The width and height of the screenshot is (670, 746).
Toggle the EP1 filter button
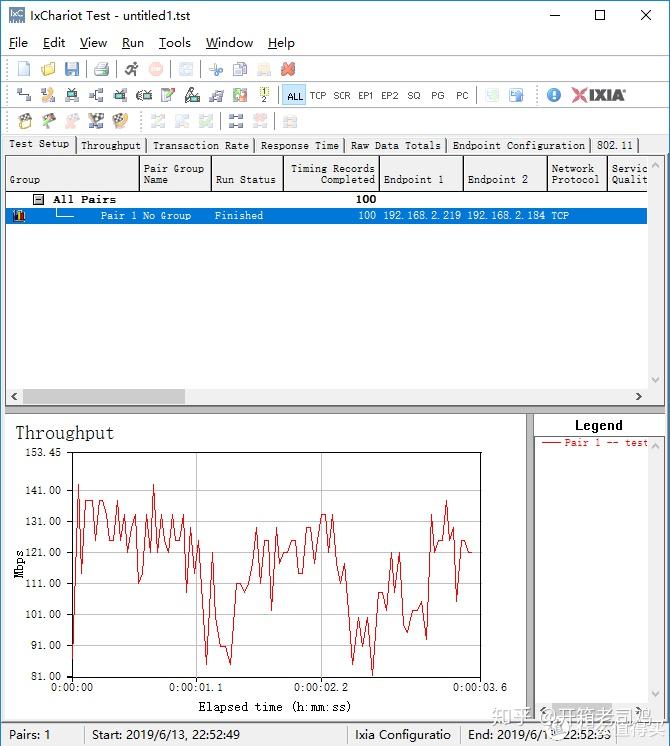tap(365, 96)
